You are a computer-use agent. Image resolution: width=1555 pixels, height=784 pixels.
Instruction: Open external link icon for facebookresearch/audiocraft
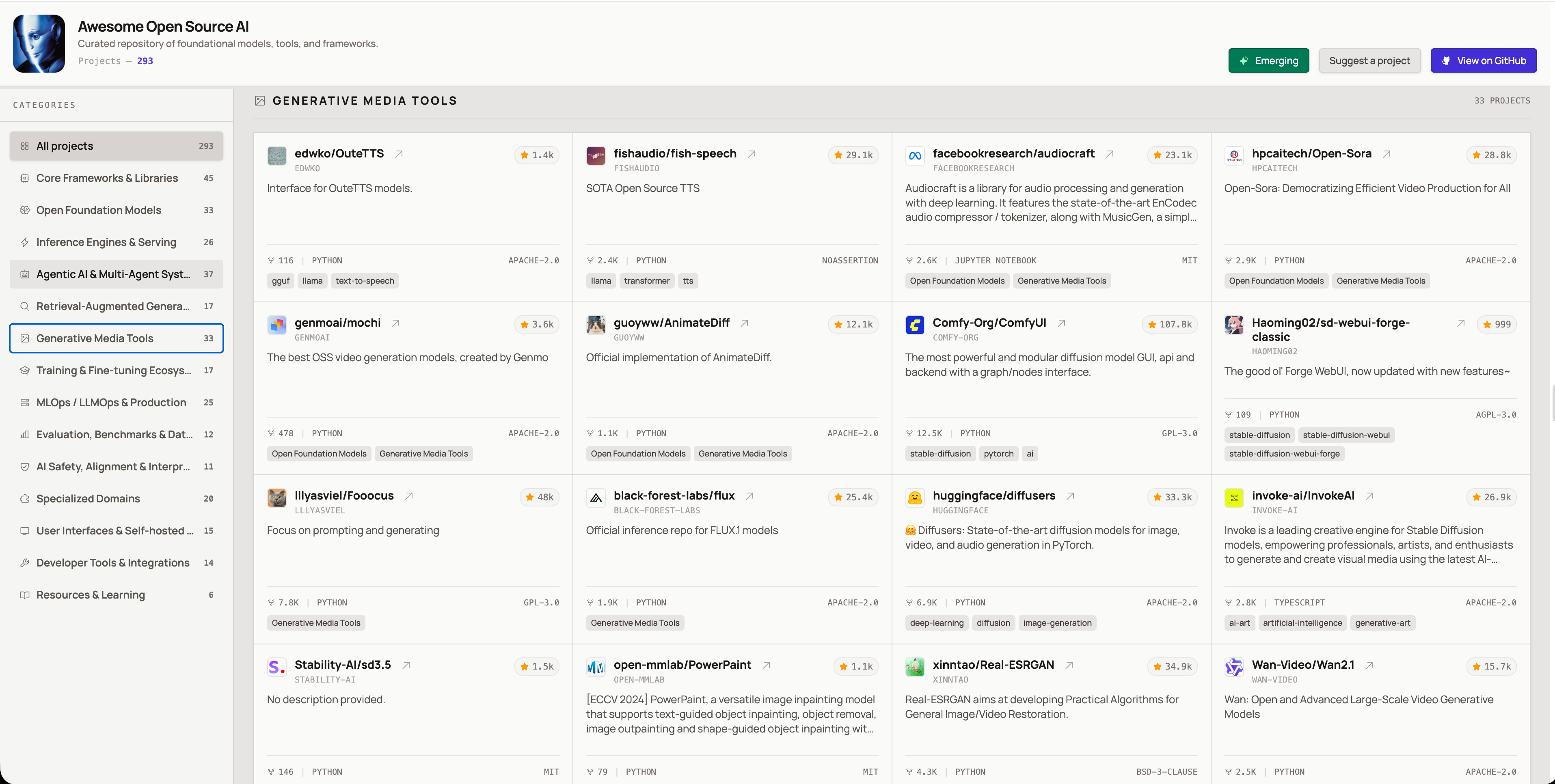(1110, 154)
